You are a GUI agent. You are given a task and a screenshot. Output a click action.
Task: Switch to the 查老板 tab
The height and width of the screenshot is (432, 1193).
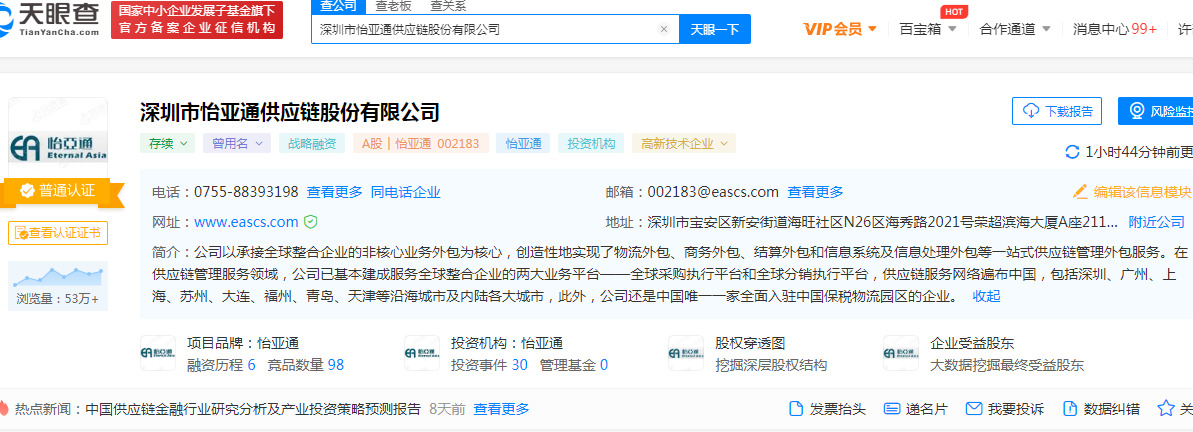tap(393, 6)
